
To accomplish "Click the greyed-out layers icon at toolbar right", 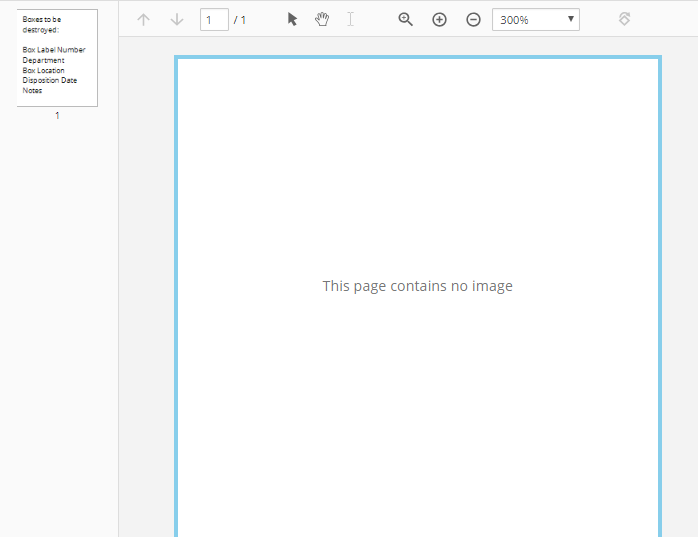I will pos(624,19).
